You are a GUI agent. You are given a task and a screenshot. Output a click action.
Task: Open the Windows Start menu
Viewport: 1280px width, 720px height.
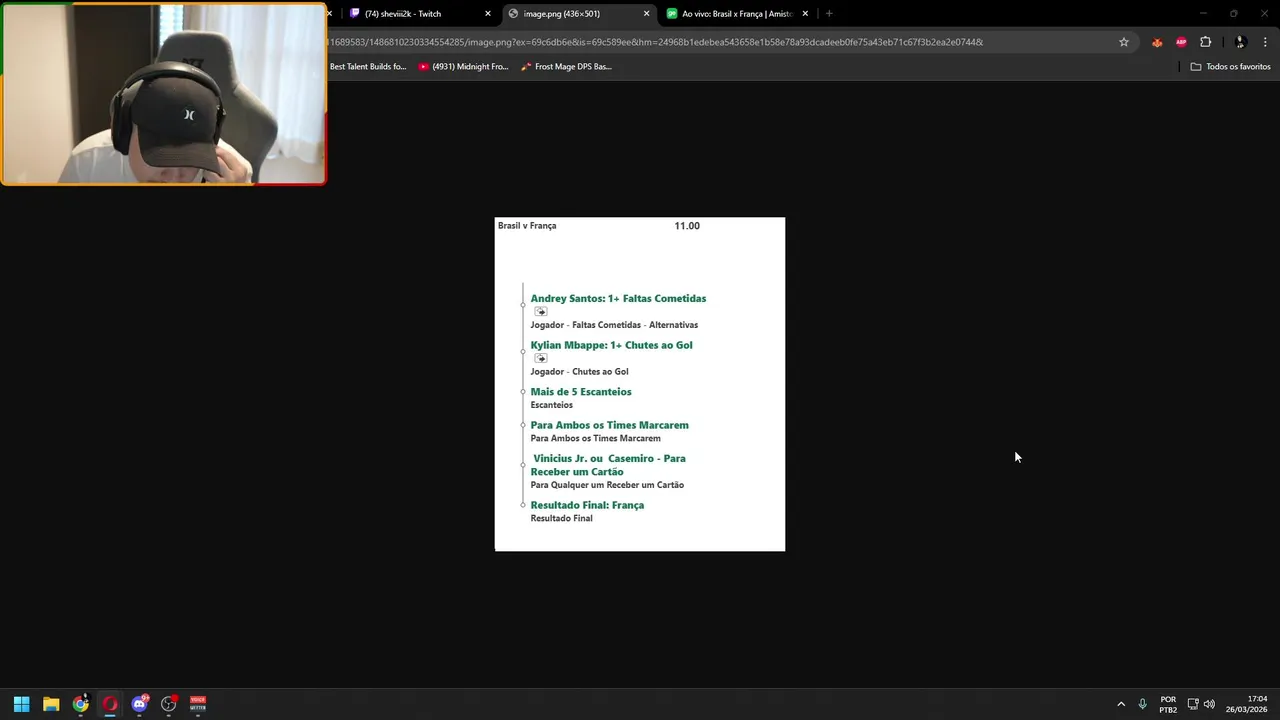tap(21, 704)
